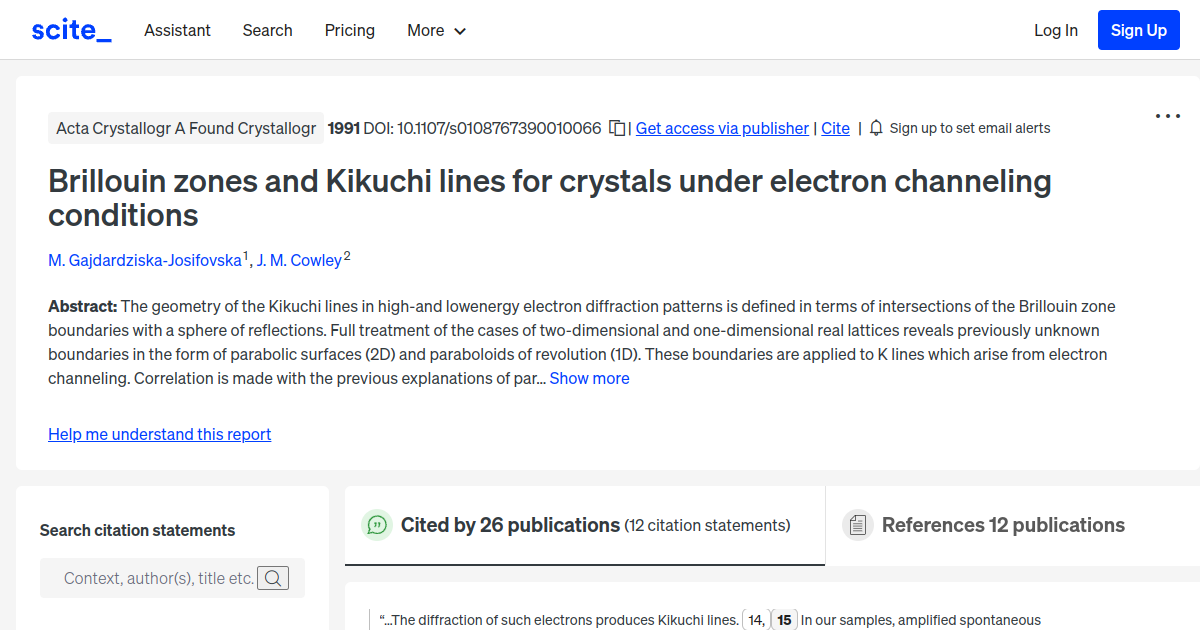Click Get access via publisher link
Viewport: 1200px width, 630px height.
click(x=722, y=128)
